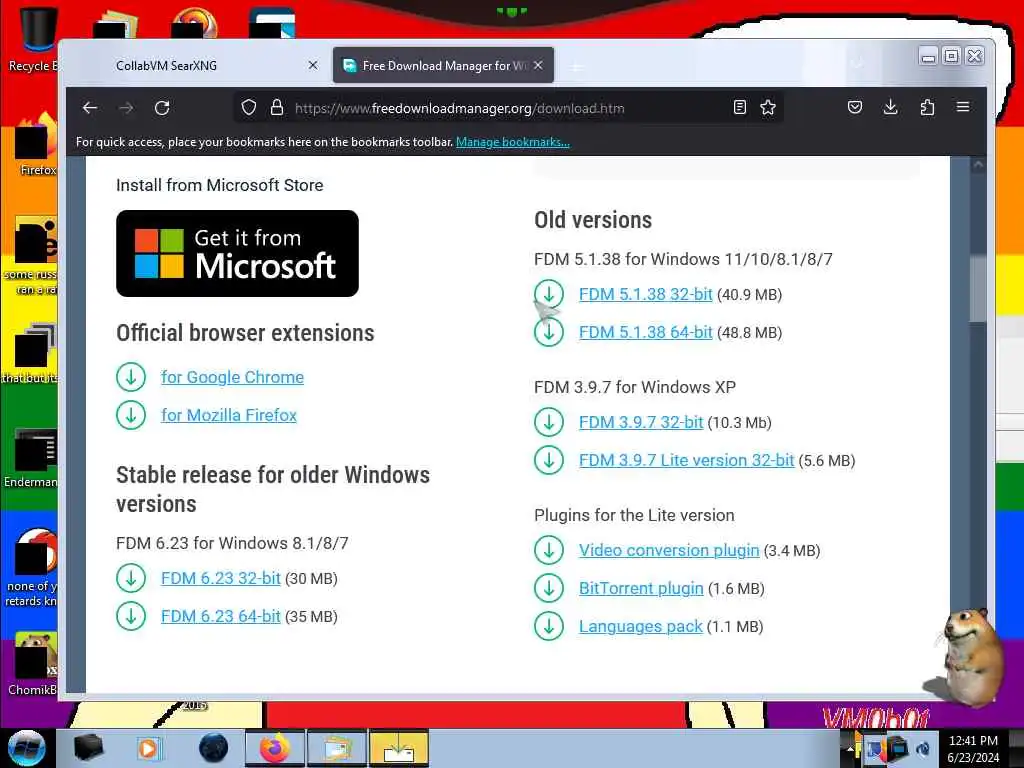Close the CollabVM SearXNG tab

pos(313,65)
